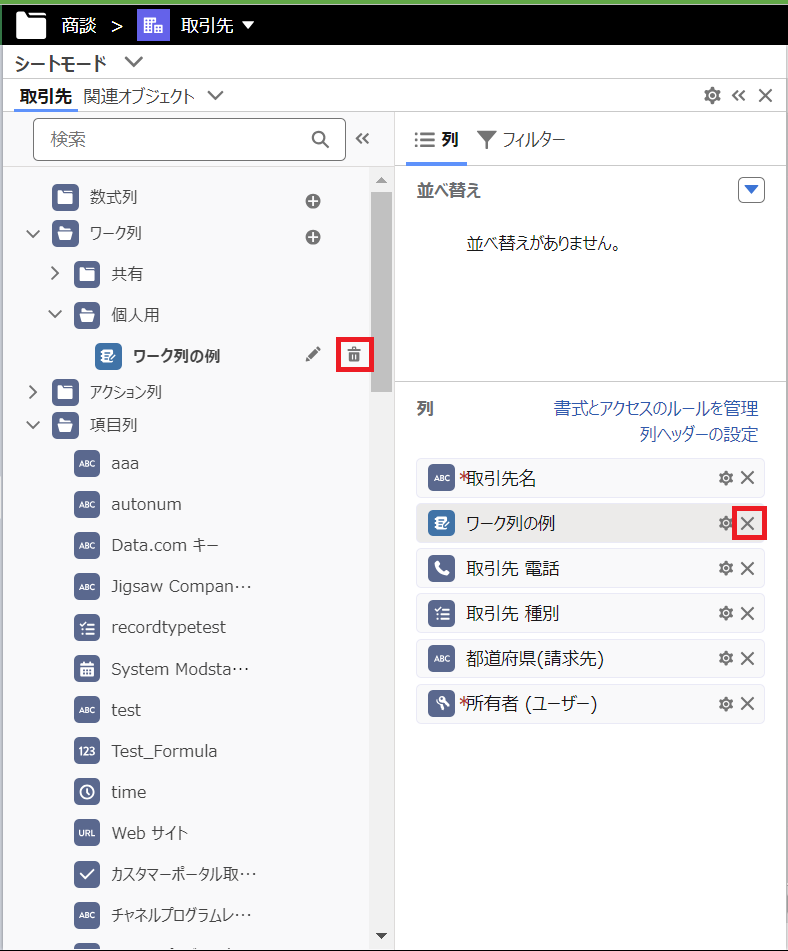Open settings gear for 取引先名 column
The image size is (788, 951).
726,478
